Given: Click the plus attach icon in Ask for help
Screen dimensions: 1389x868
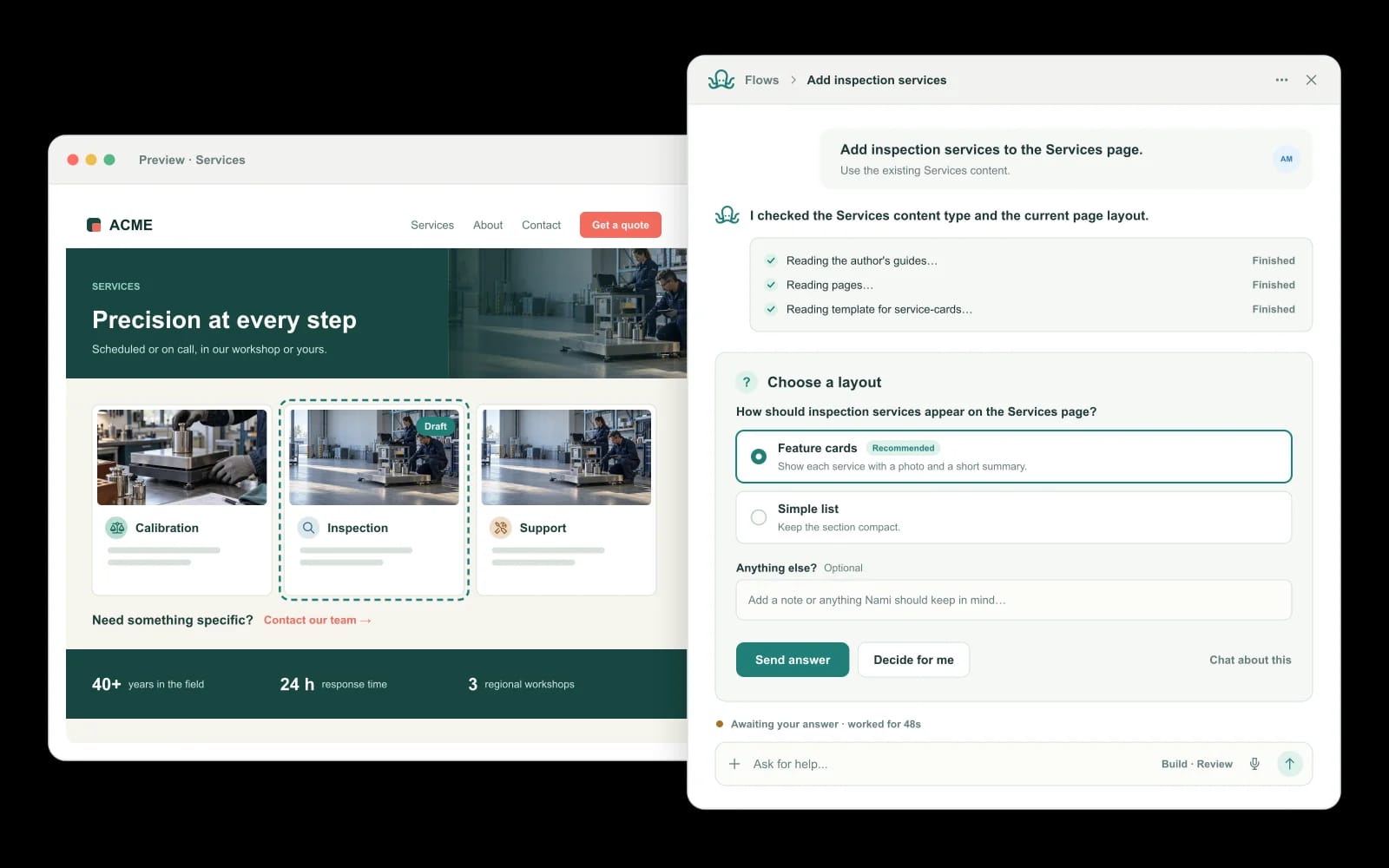Looking at the screenshot, I should coord(734,764).
